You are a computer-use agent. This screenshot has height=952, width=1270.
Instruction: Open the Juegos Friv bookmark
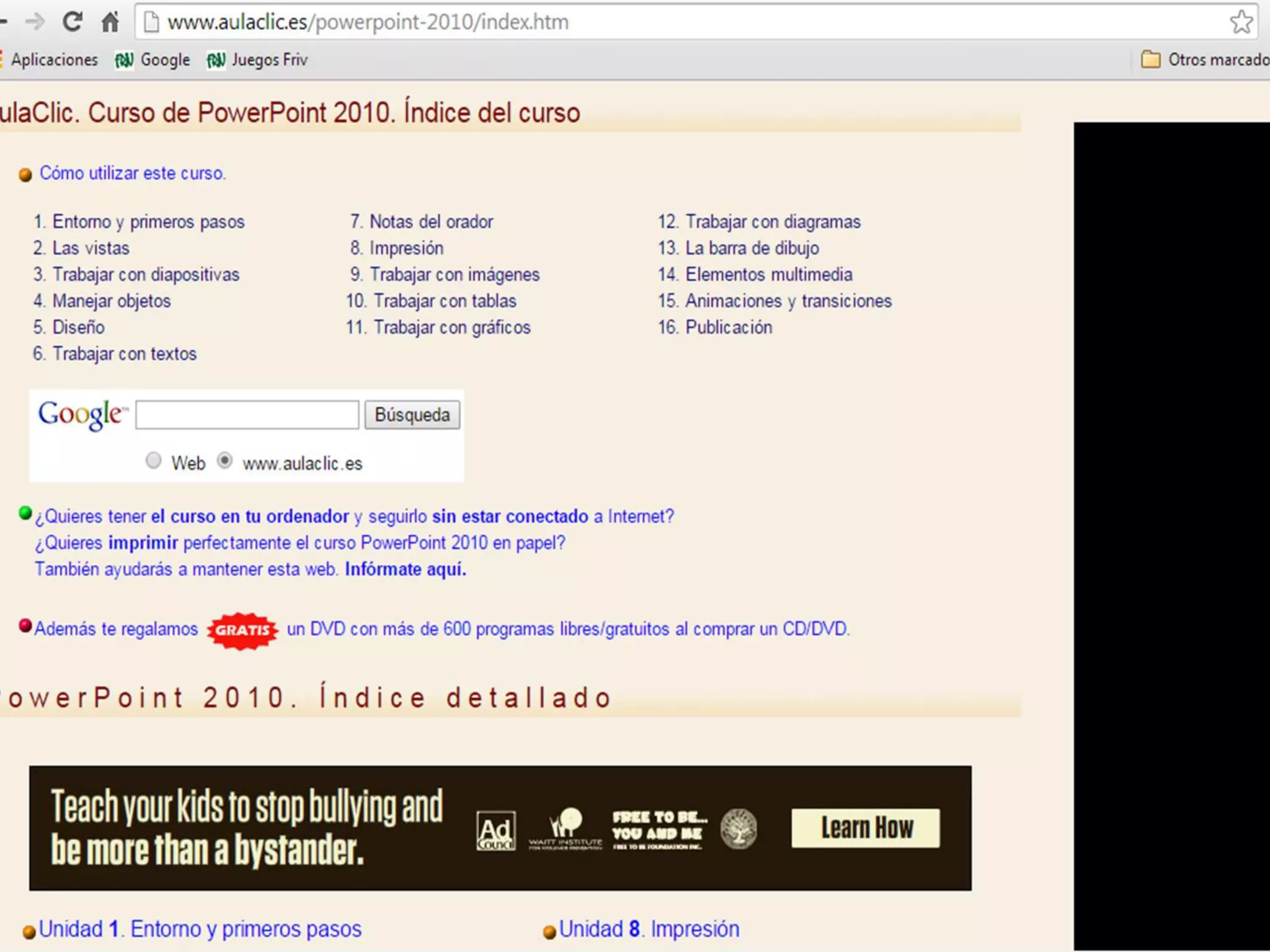click(257, 60)
